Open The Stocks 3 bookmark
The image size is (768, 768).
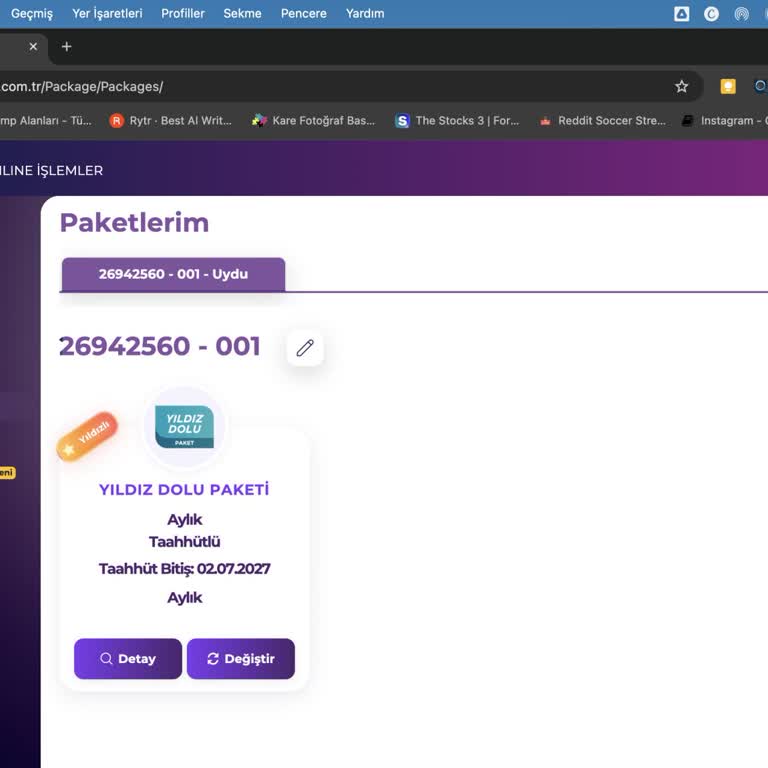click(x=457, y=120)
